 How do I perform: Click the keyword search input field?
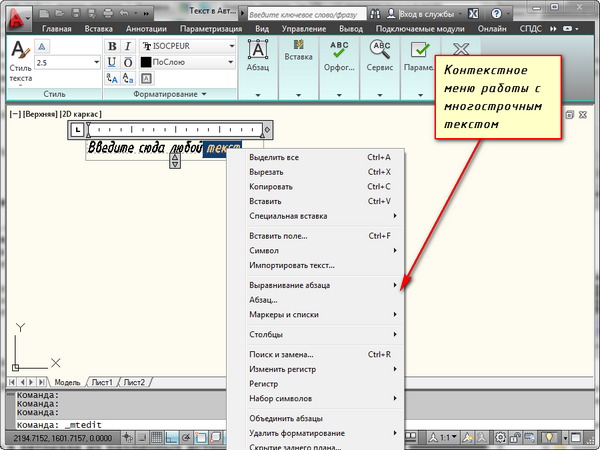307,14
